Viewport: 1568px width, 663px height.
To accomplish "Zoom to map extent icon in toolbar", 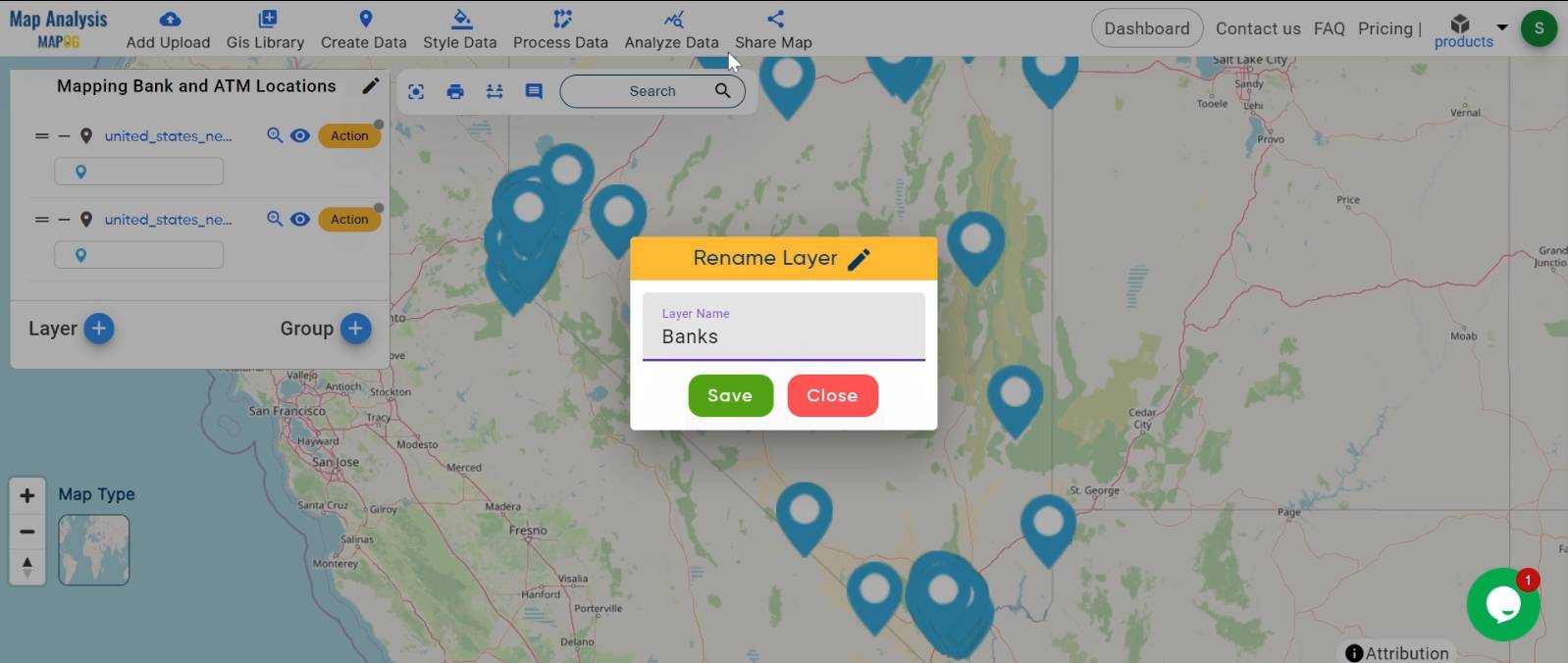I will click(x=416, y=91).
